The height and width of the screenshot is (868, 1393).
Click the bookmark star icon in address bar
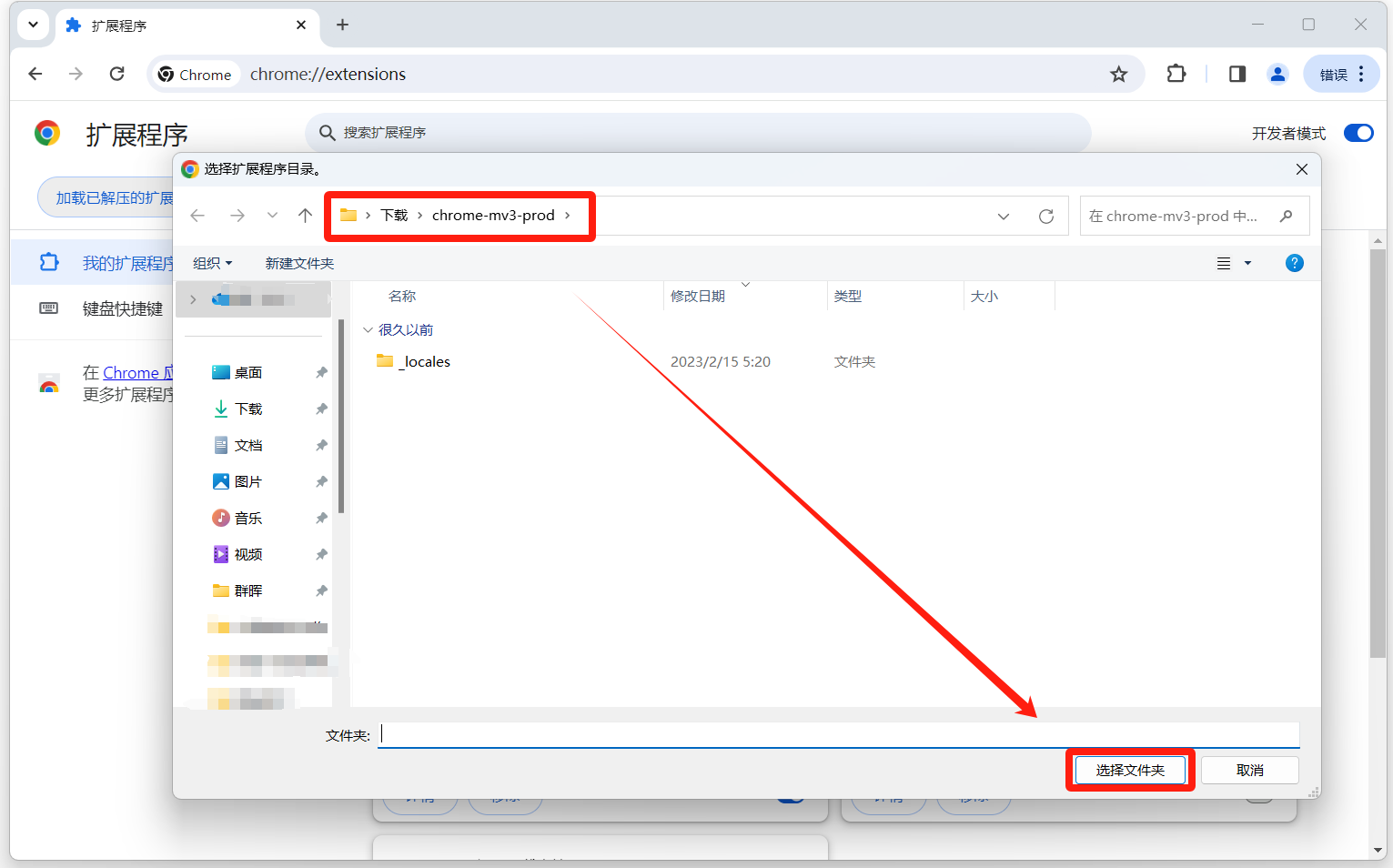pyautogui.click(x=1118, y=75)
